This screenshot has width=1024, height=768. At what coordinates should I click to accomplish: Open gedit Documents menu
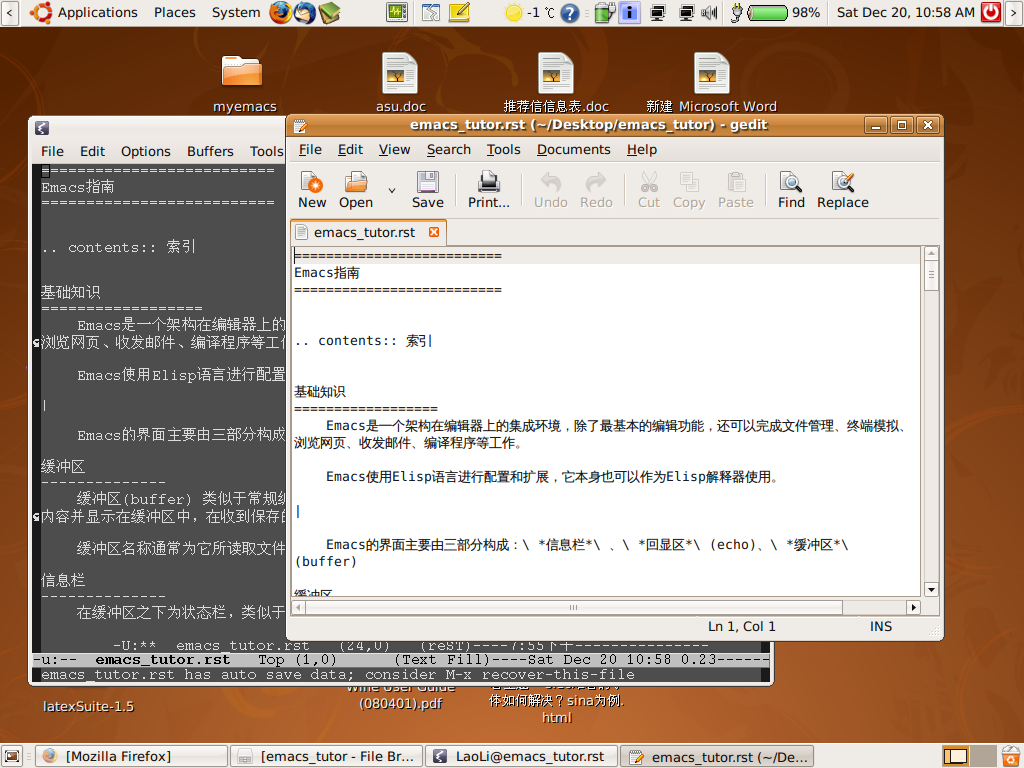pos(573,150)
